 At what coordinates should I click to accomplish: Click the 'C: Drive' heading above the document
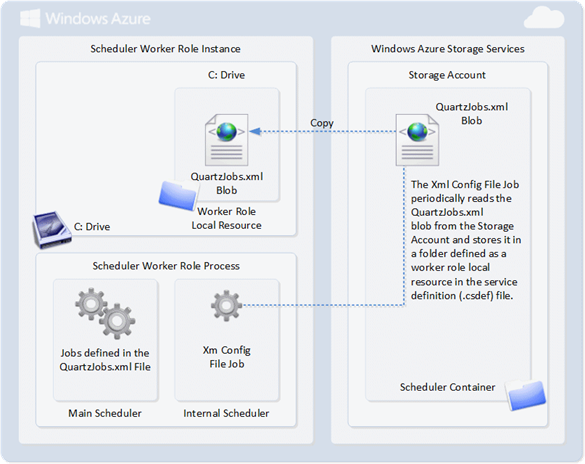226,75
